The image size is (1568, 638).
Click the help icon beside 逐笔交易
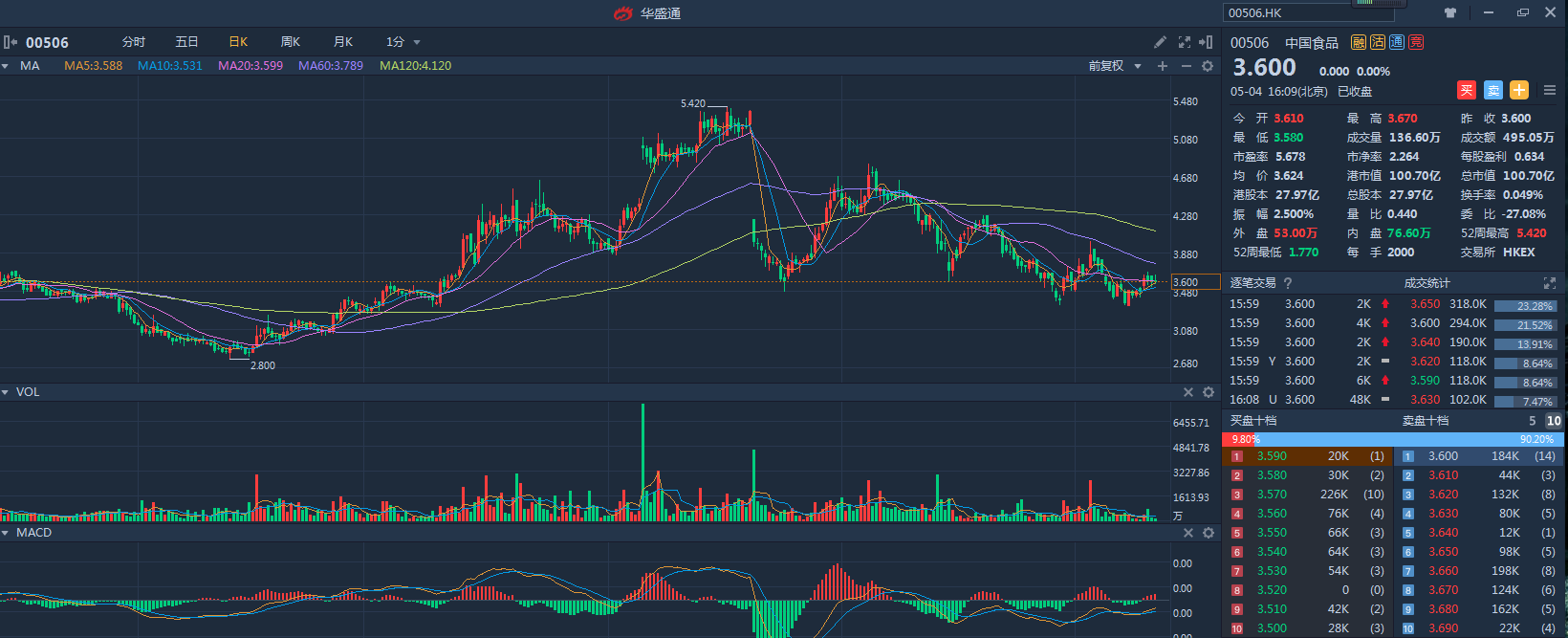(x=1288, y=283)
